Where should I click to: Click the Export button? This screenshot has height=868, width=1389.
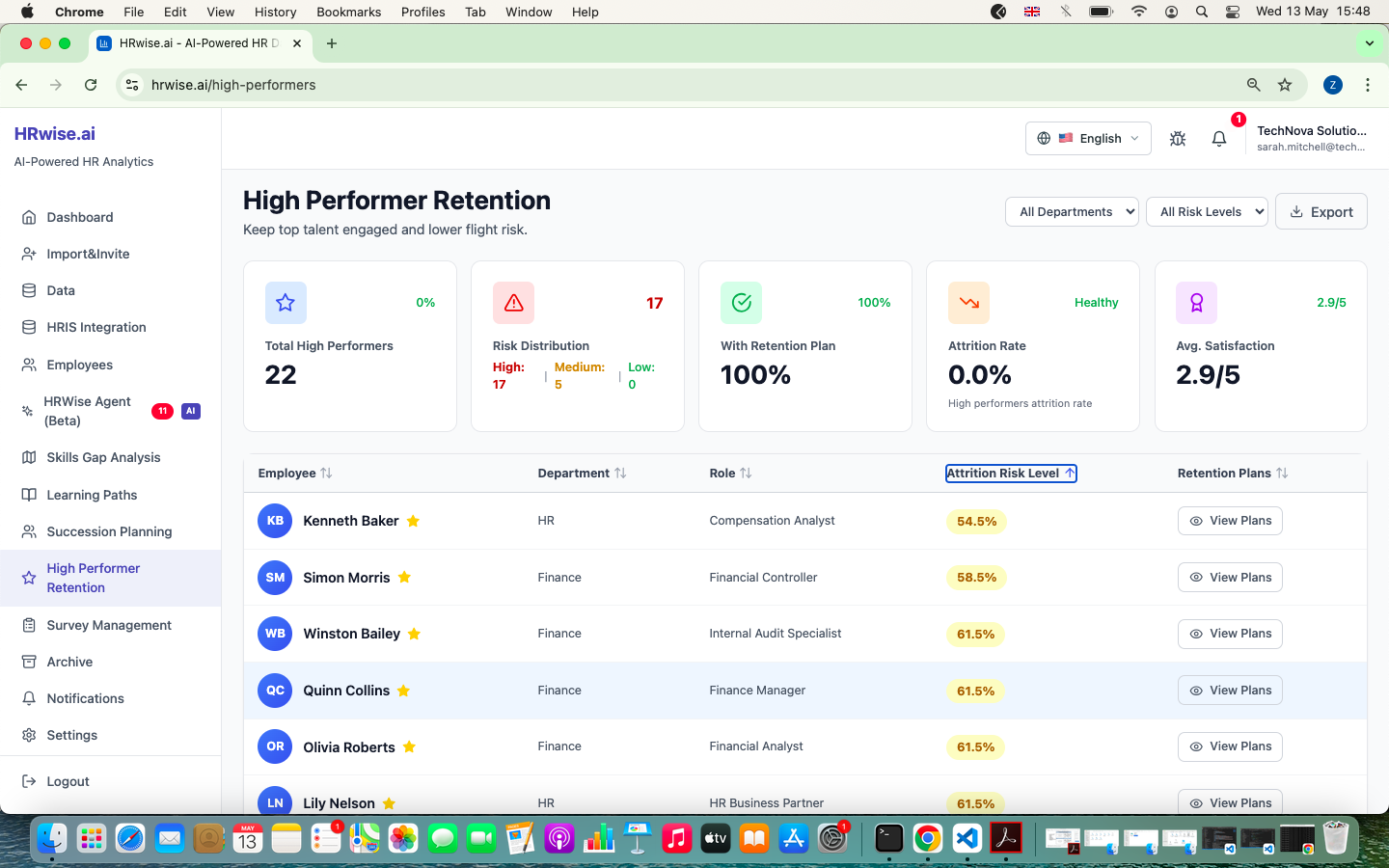pyautogui.click(x=1321, y=212)
